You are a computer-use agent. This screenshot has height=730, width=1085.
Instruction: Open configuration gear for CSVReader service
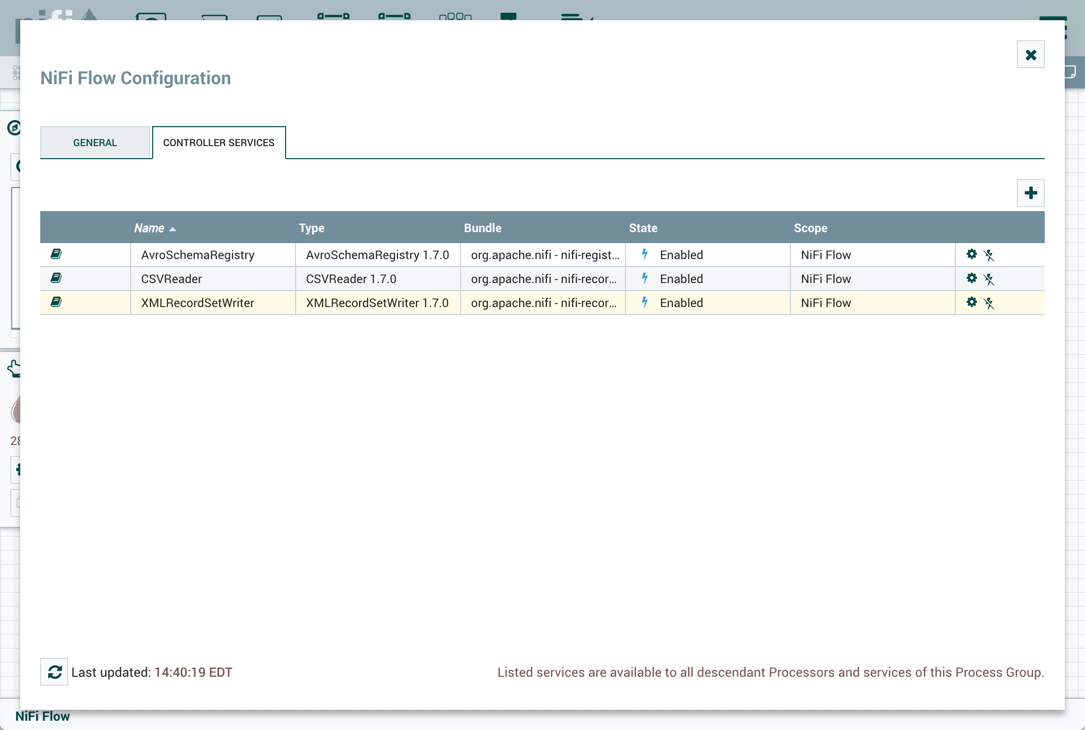[x=969, y=278]
